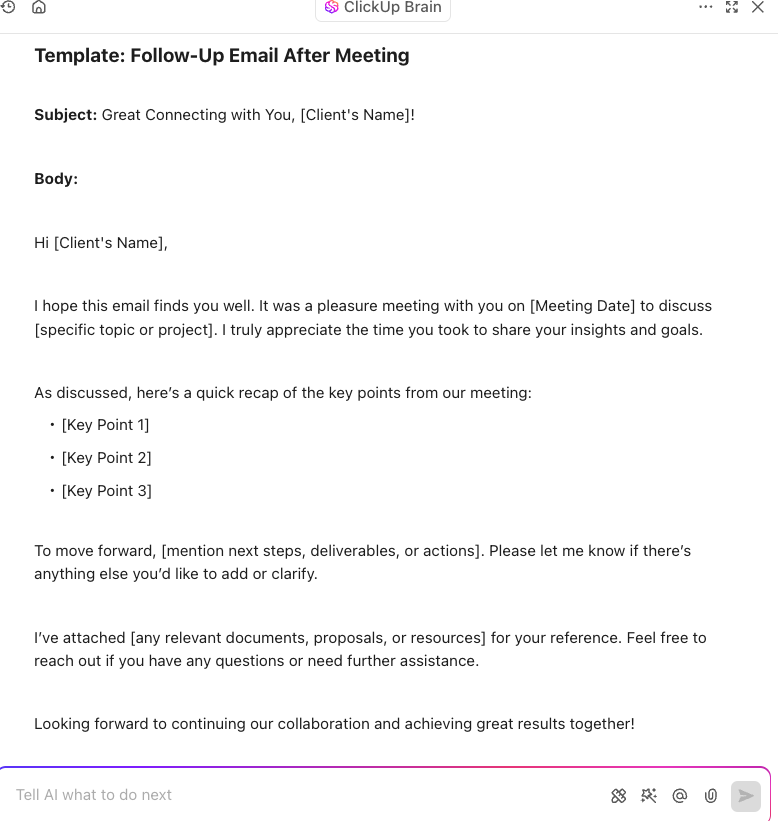Click the ClickUp Brain header button
Screen dimensions: 778x821
tap(383, 9)
